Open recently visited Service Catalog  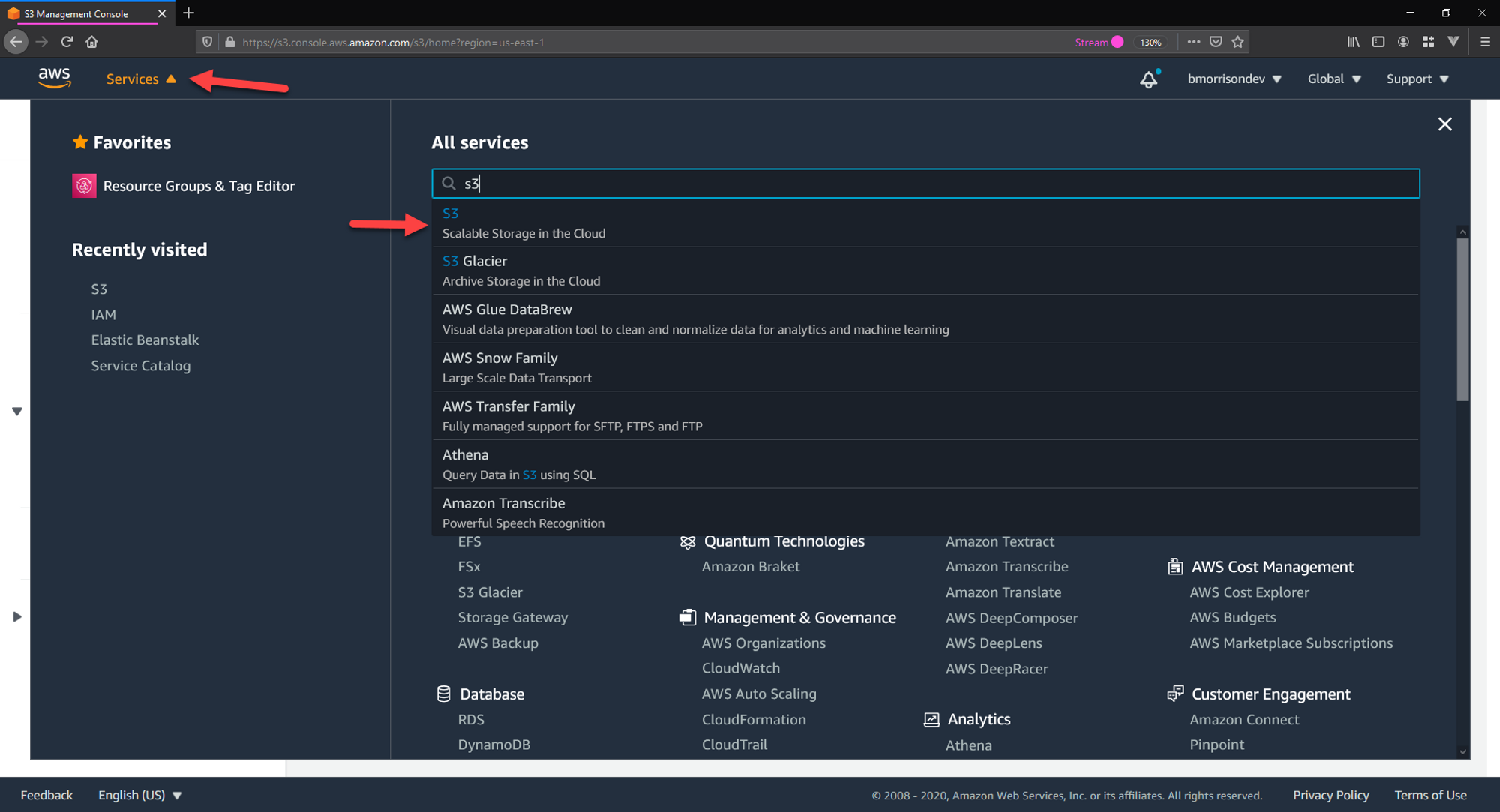[x=141, y=366]
